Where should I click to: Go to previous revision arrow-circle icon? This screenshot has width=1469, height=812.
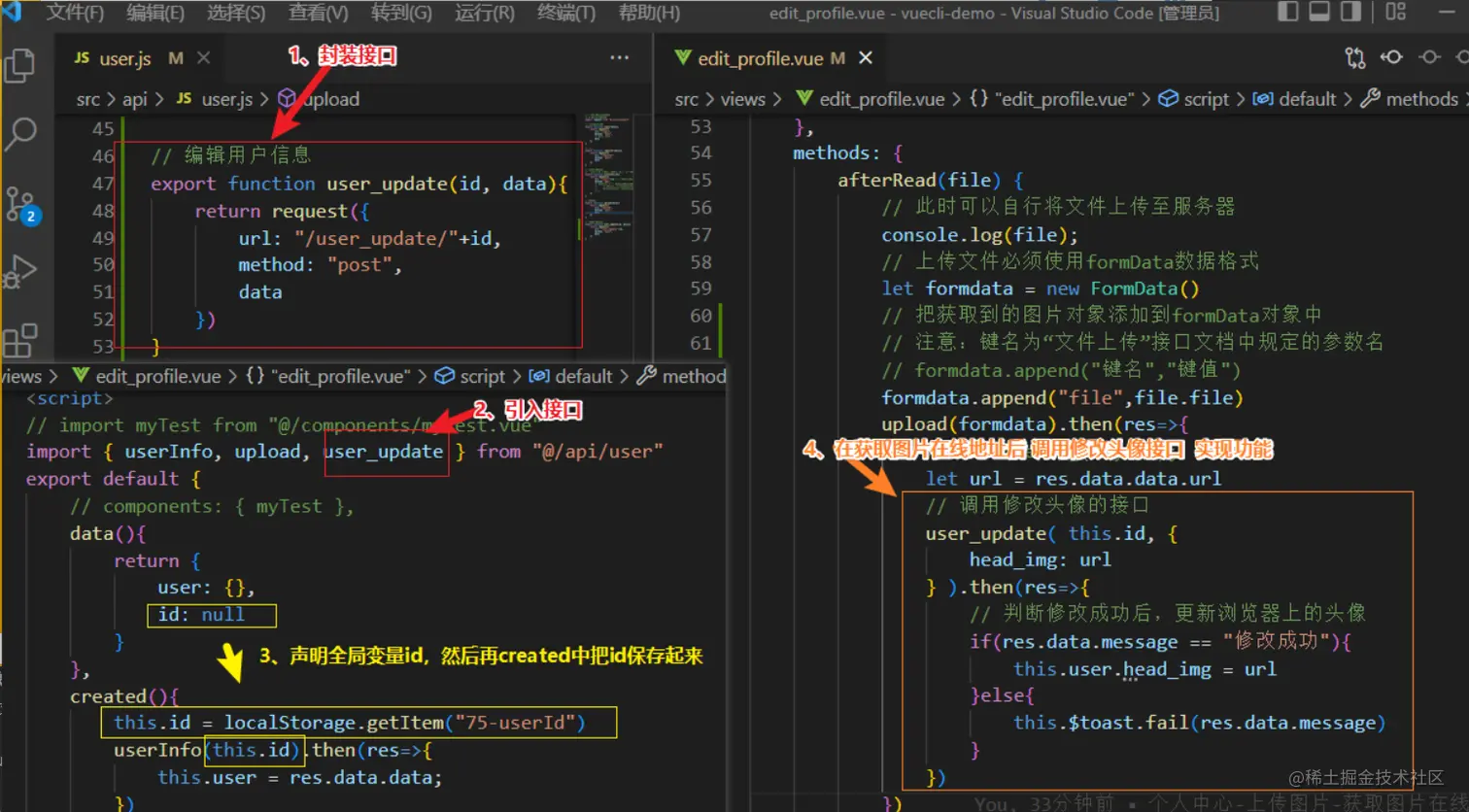(1391, 57)
